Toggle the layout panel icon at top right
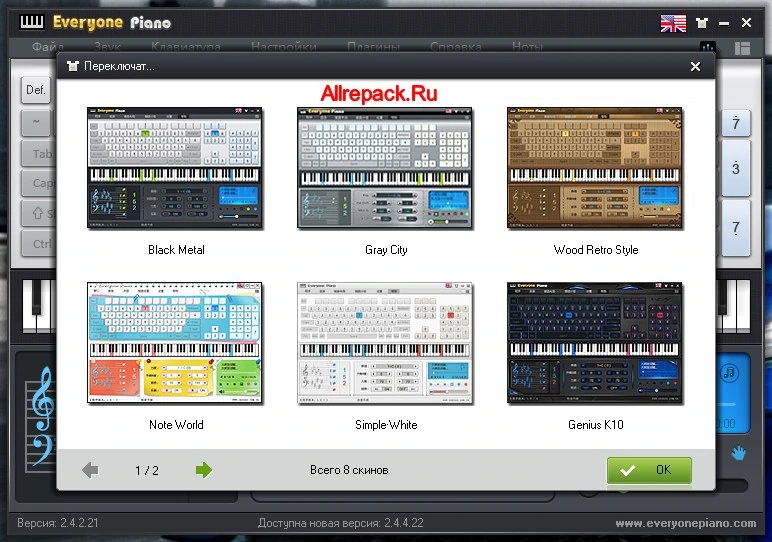The image size is (772, 542). click(742, 48)
